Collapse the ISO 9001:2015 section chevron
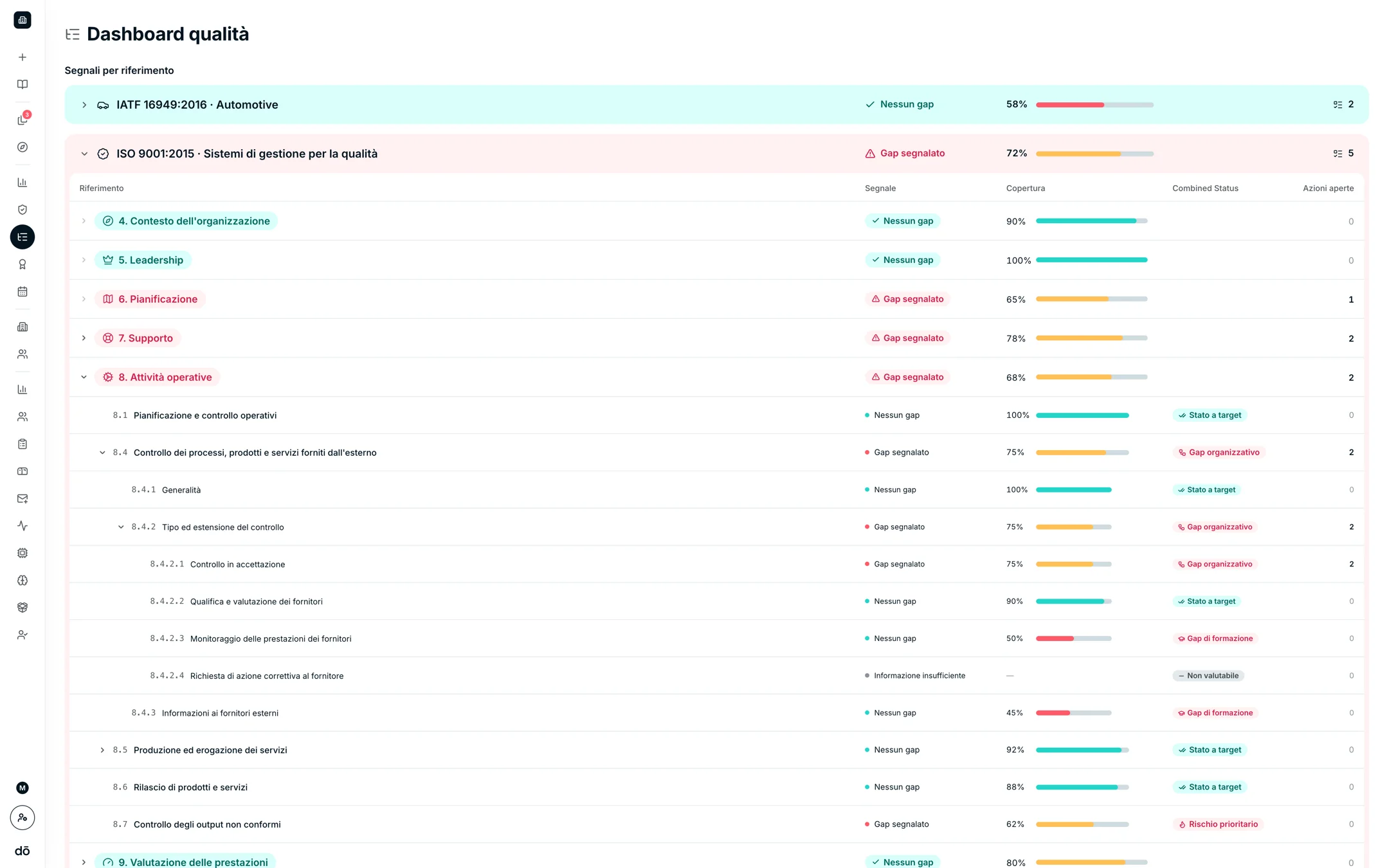This screenshot has width=1389, height=868. [84, 154]
